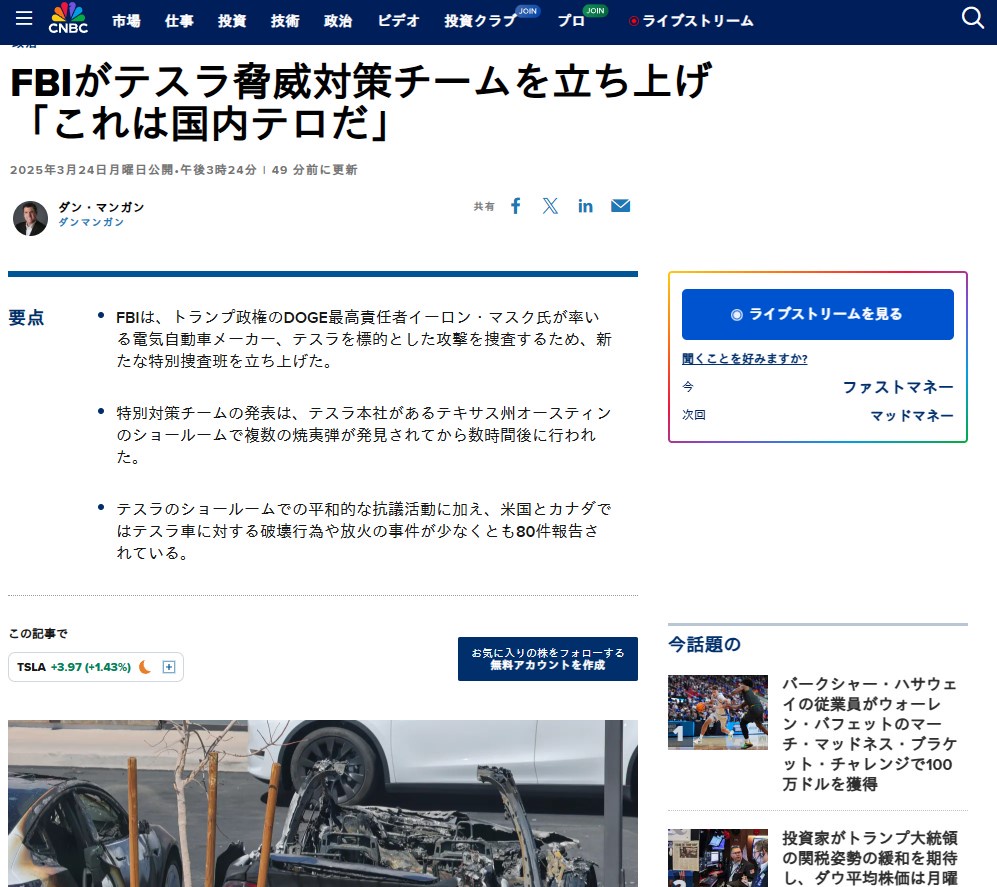Open the 市場 menu item
This screenshot has width=997, height=887.
pyautogui.click(x=127, y=21)
